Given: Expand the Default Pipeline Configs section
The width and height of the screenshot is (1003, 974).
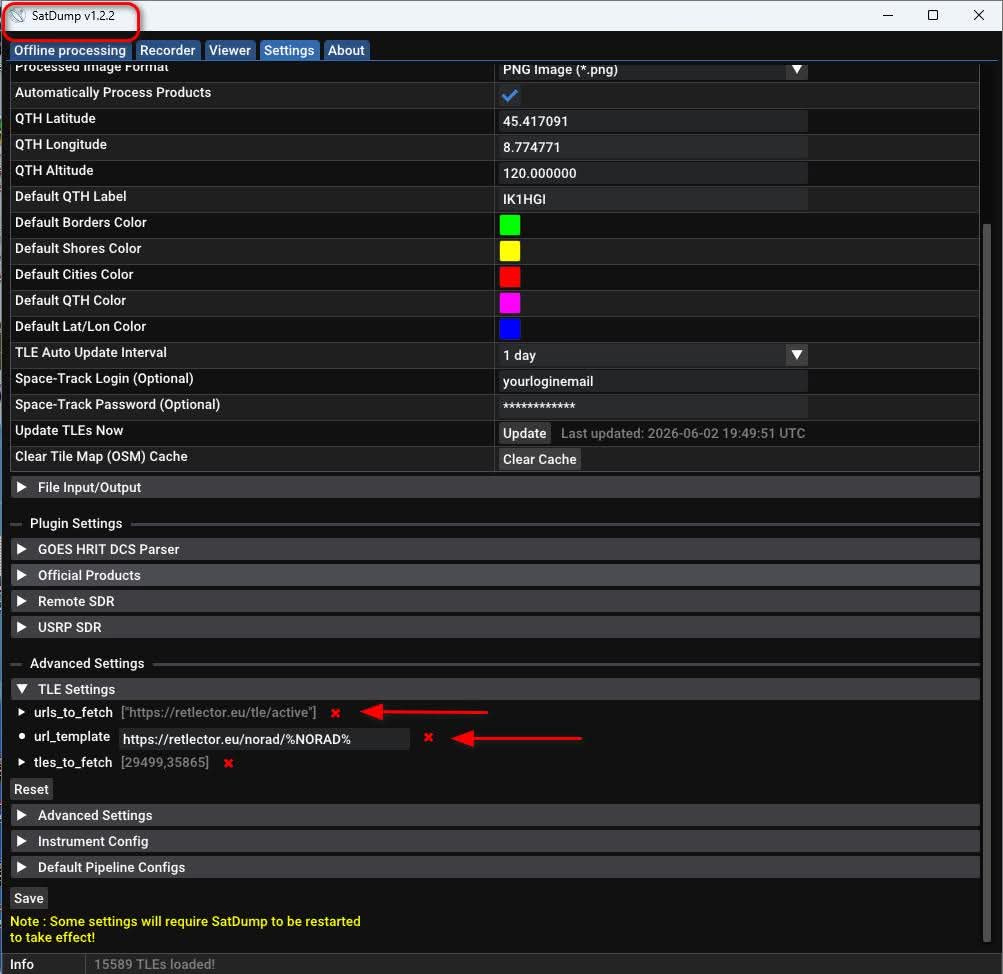Looking at the screenshot, I should point(495,867).
